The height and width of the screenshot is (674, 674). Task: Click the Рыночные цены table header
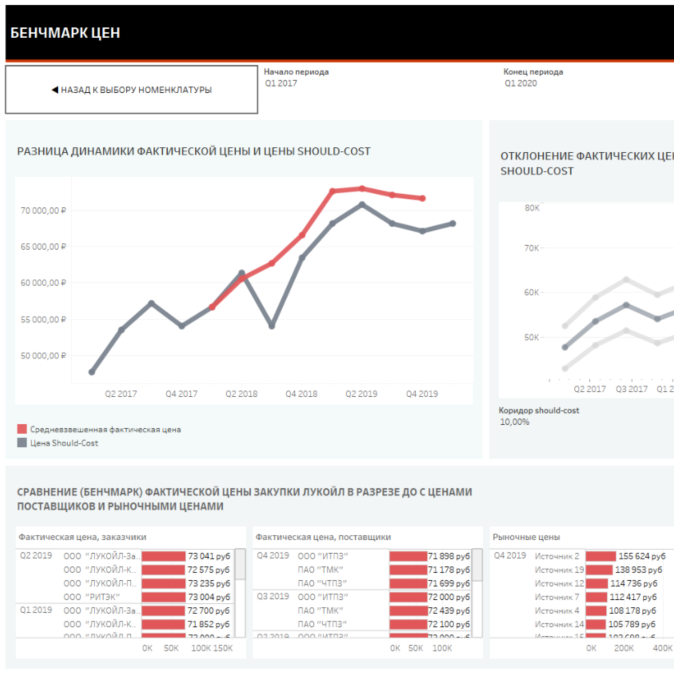(526, 537)
